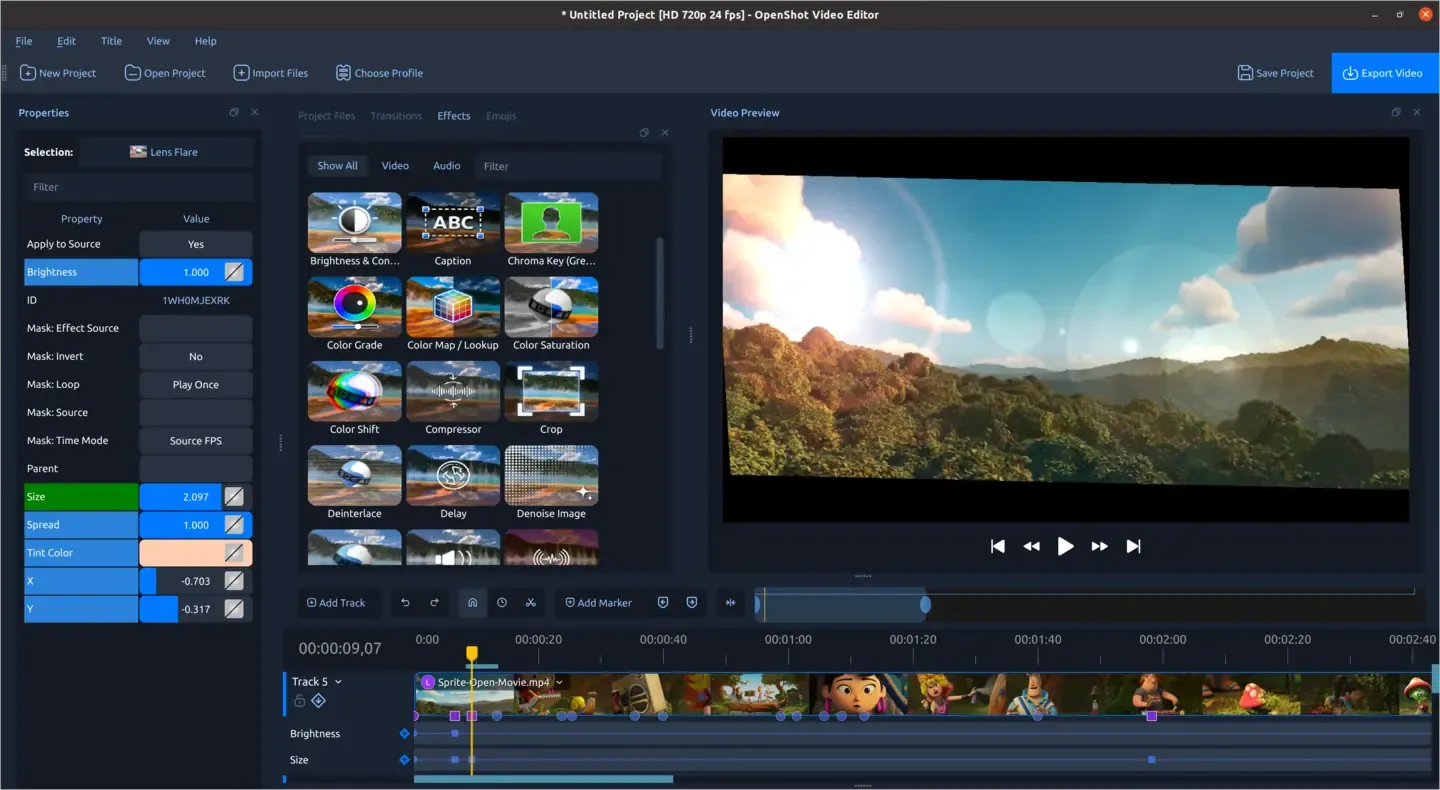Click the Save Project button
The height and width of the screenshot is (790, 1440).
coord(1276,73)
